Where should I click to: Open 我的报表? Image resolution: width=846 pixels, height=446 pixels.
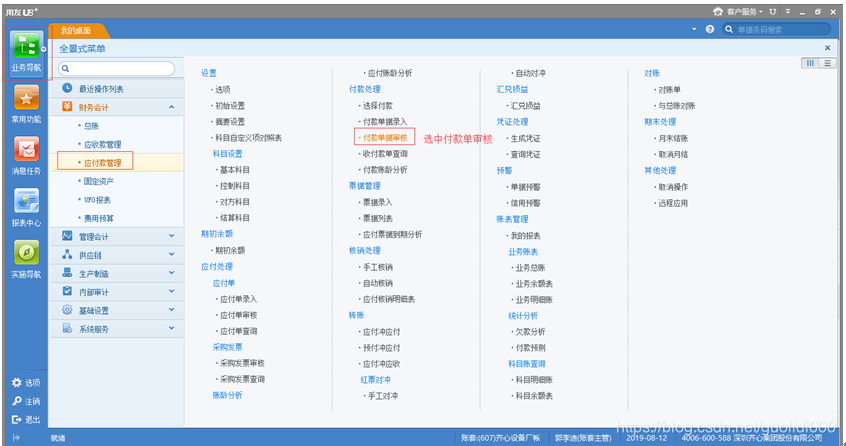pos(525,236)
